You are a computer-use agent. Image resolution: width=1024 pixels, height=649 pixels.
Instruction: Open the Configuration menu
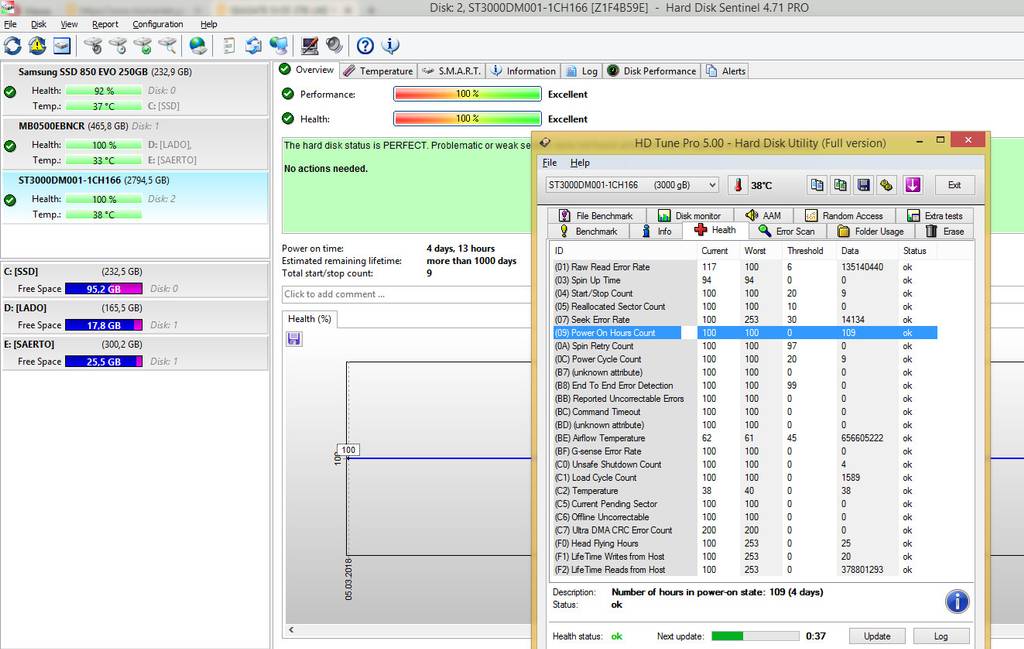[158, 24]
